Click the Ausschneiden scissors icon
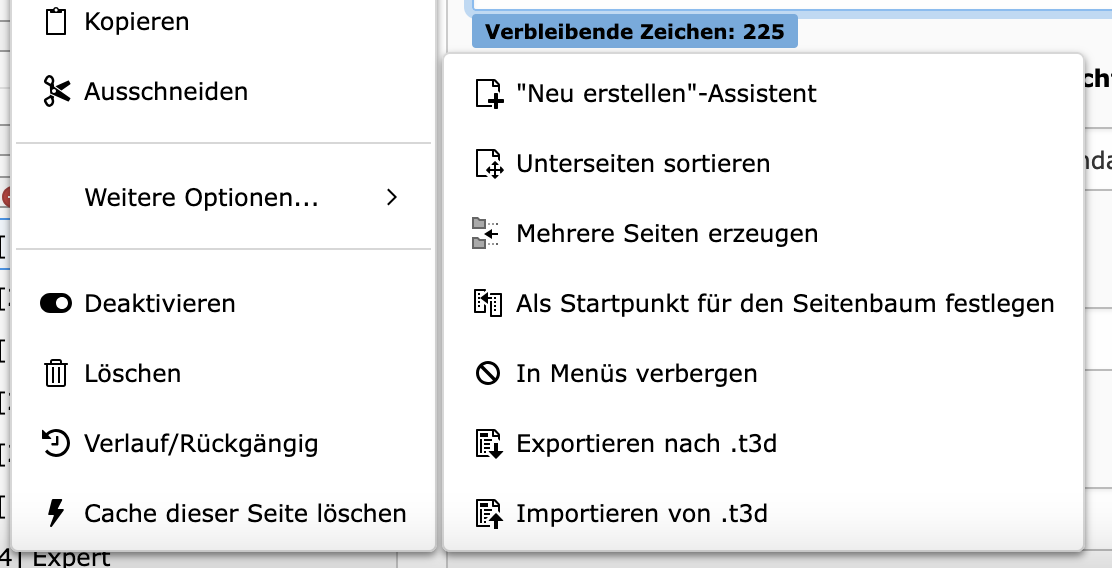1112x568 pixels. click(56, 91)
